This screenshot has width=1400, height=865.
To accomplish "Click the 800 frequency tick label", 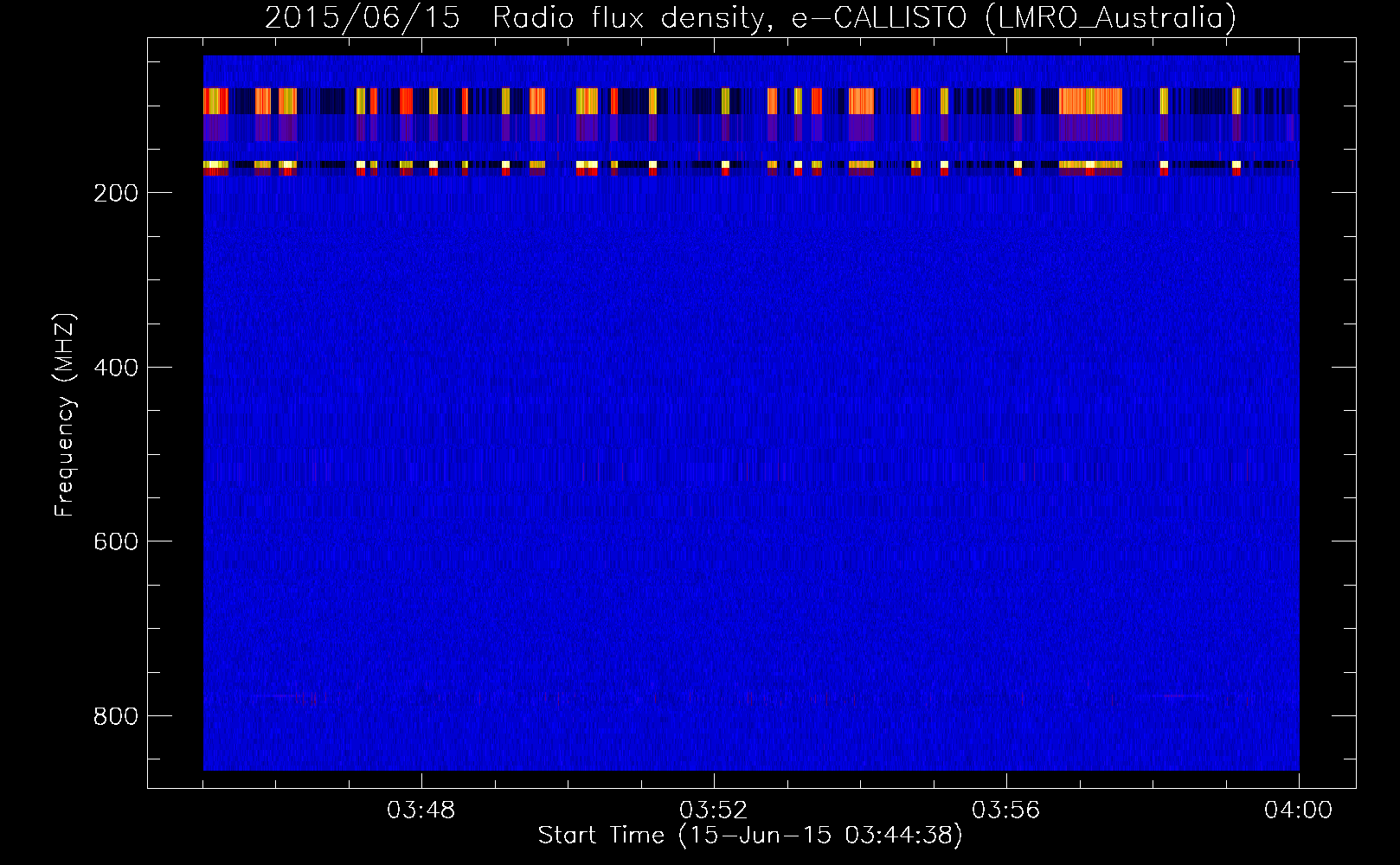I will pos(116,716).
